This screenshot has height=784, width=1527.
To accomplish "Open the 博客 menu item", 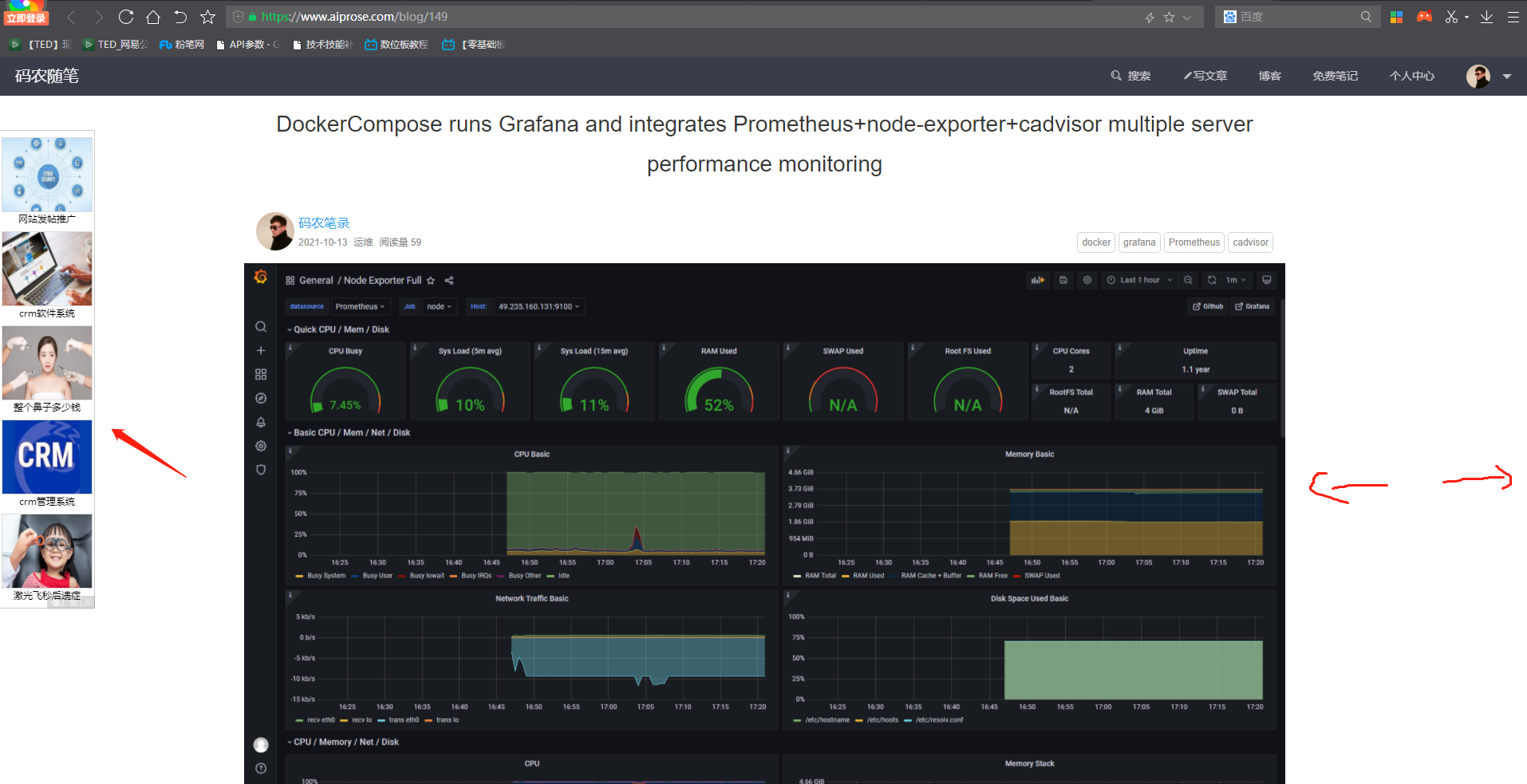I will 1270,76.
